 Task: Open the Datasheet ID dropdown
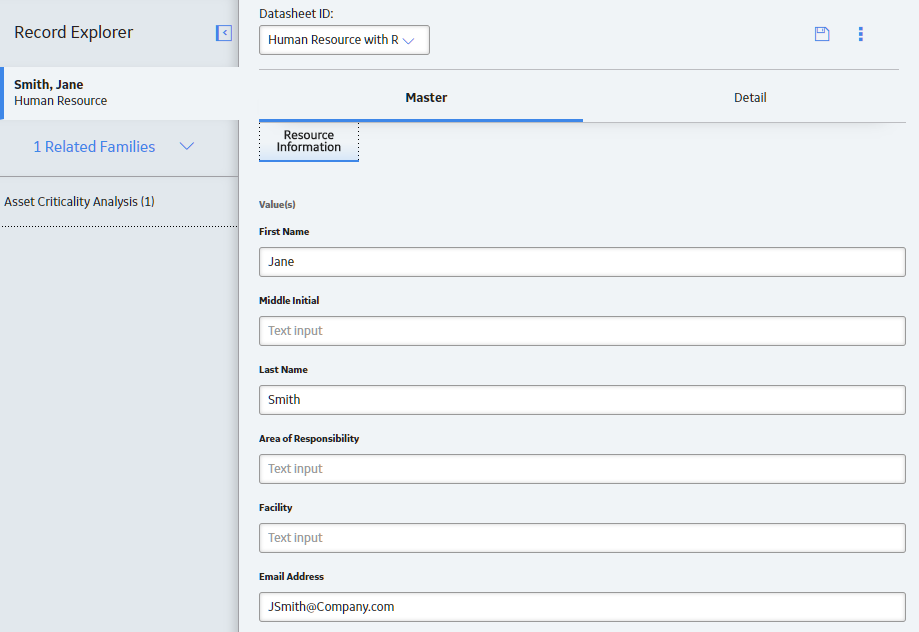pos(344,40)
